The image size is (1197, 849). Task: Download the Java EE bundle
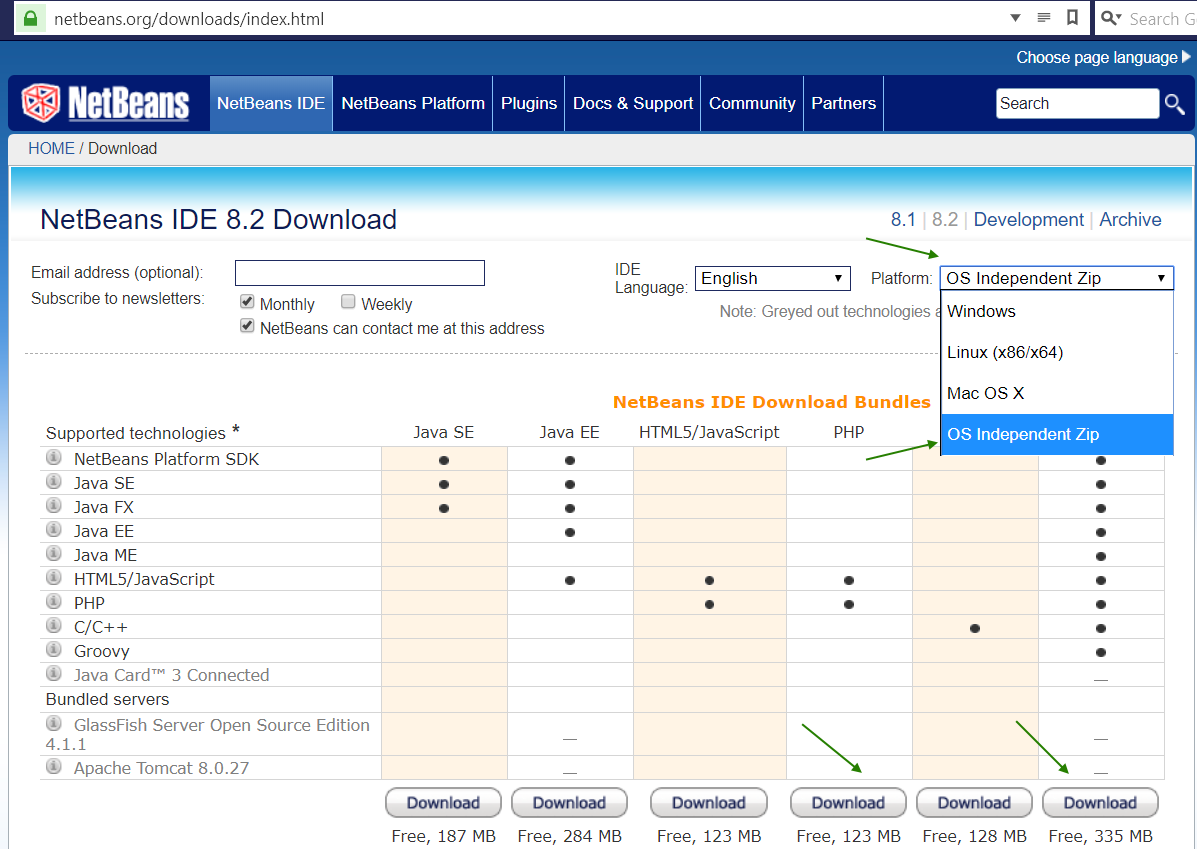pyautogui.click(x=569, y=802)
